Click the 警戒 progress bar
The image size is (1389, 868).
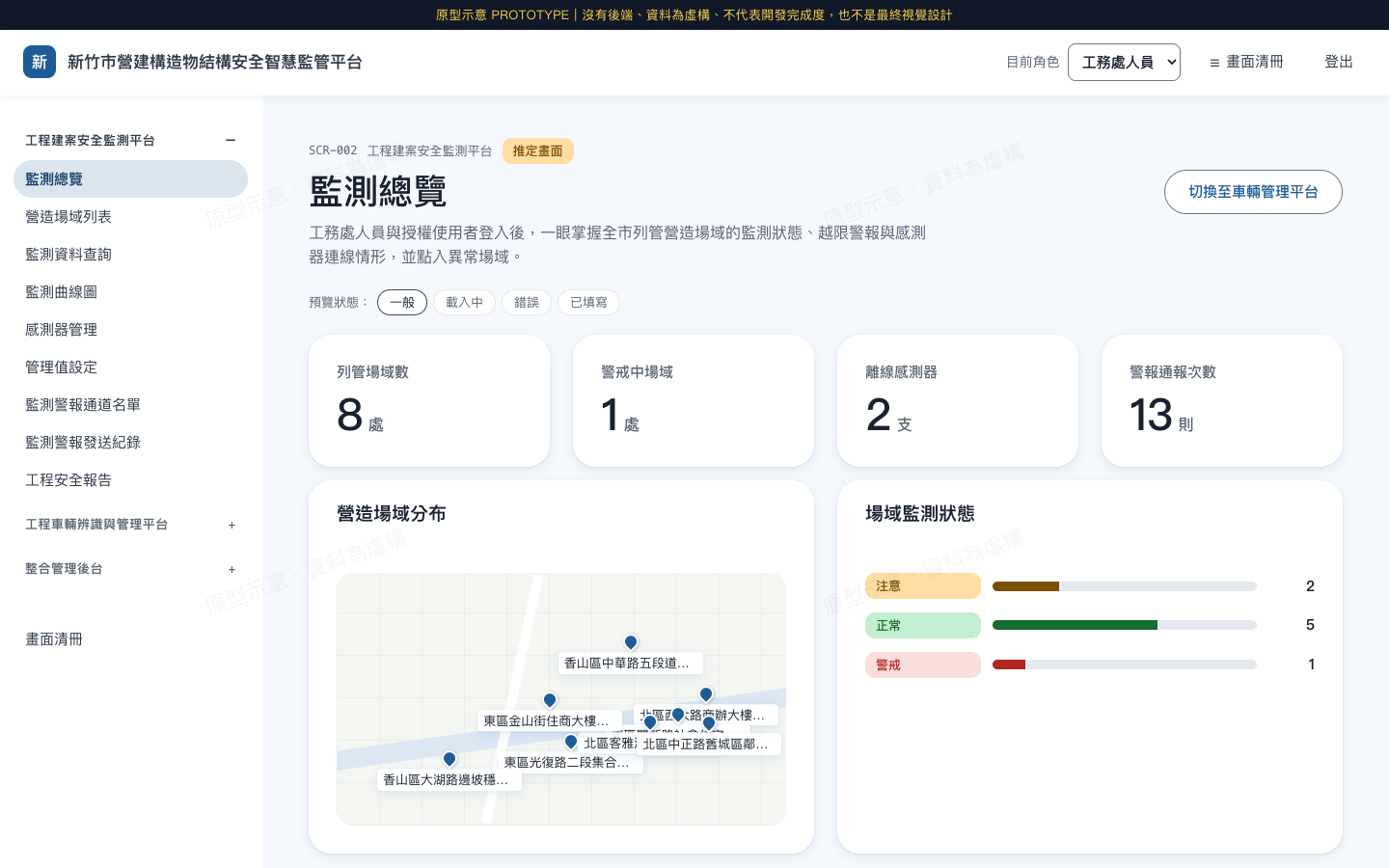click(x=1125, y=665)
